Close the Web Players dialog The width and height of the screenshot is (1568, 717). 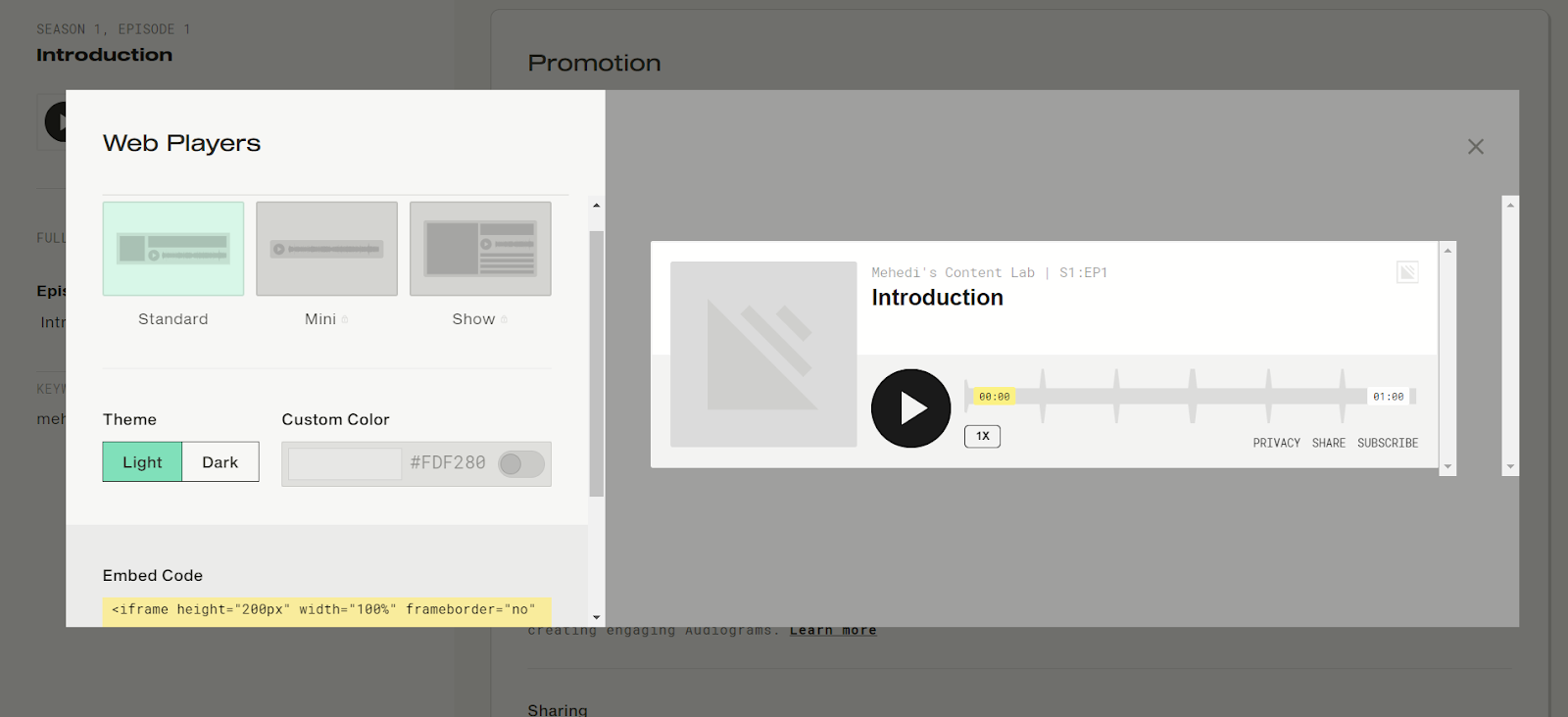1476,147
